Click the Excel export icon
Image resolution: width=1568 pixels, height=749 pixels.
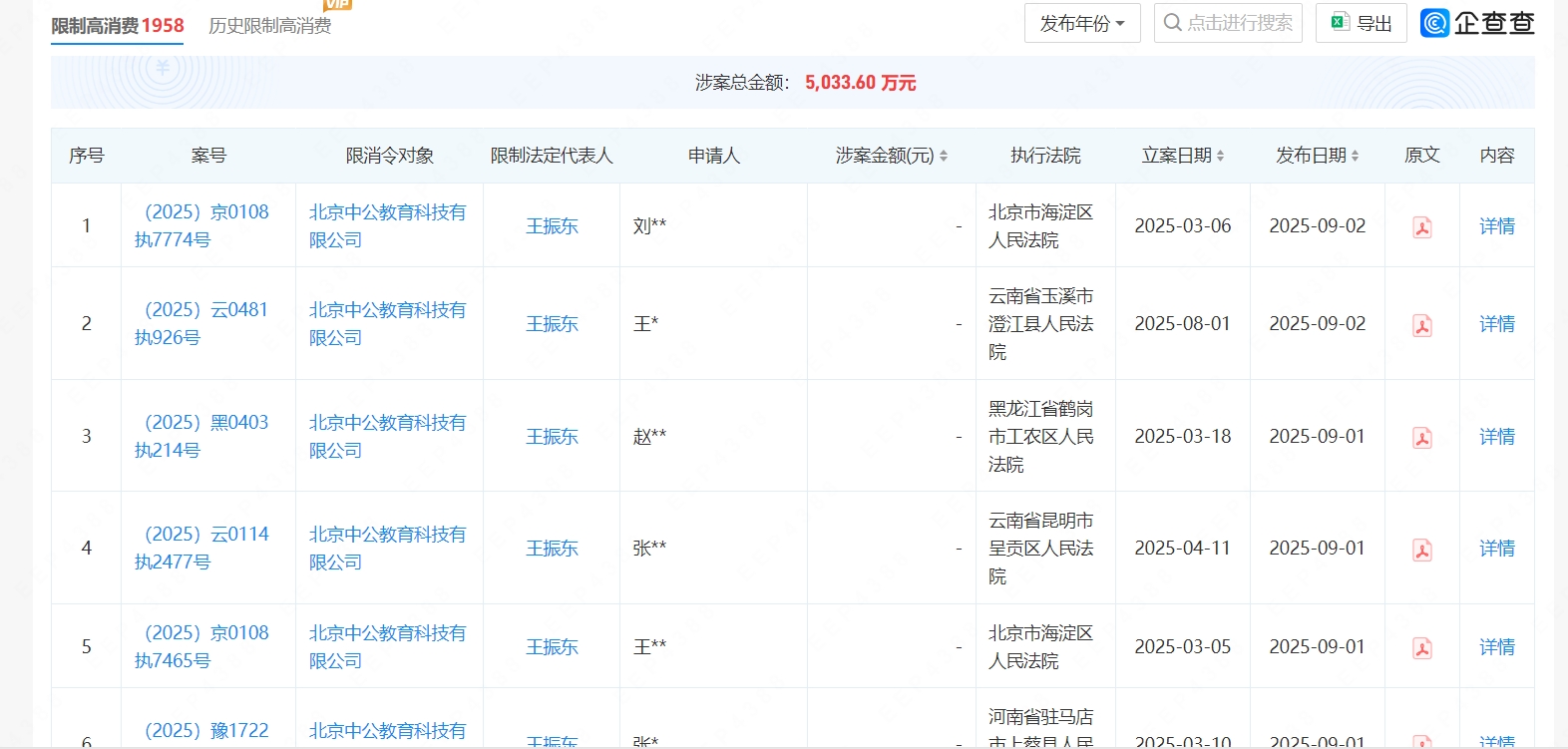pos(1340,22)
